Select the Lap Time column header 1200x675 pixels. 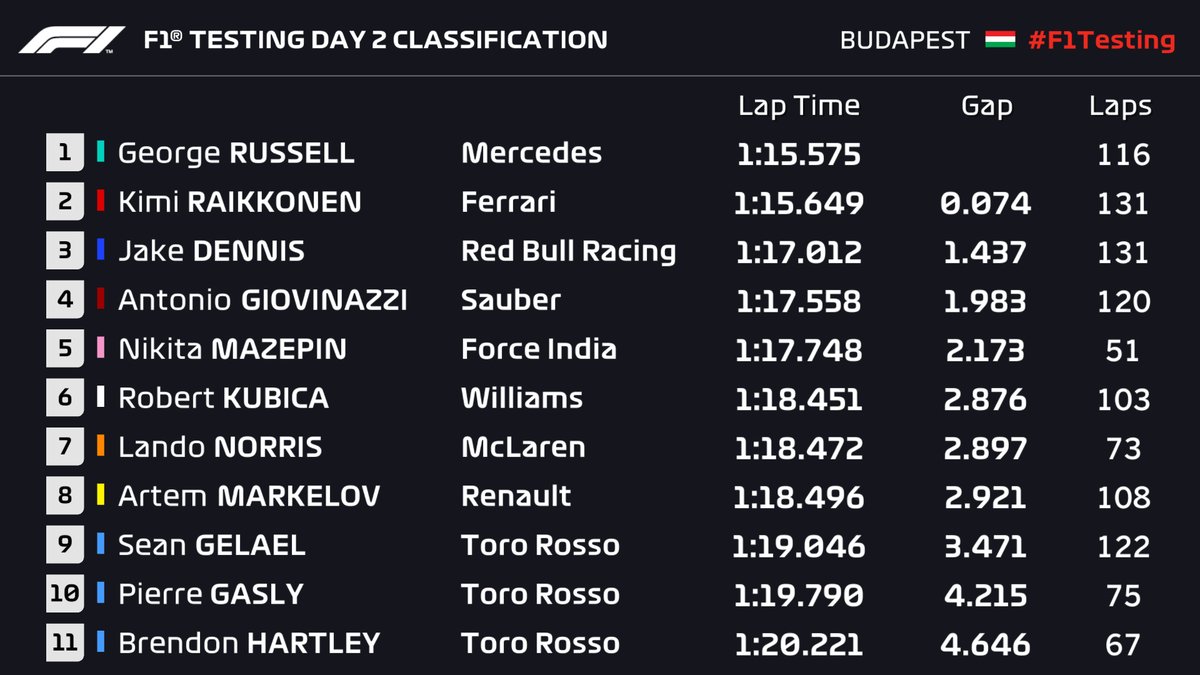[x=798, y=106]
